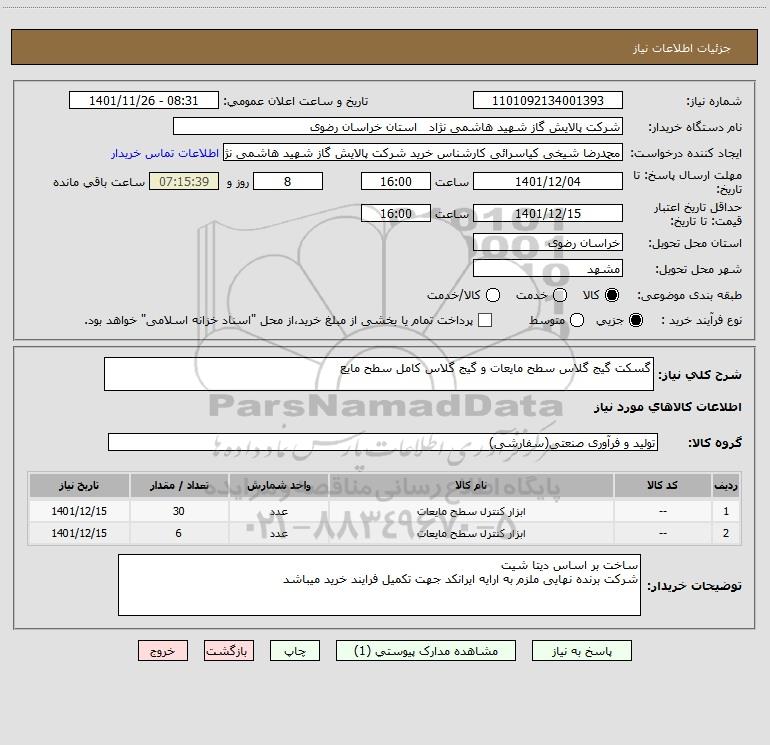Click the تاریخ نیاز column header
Screen dimensions: 770x745
[79, 485]
